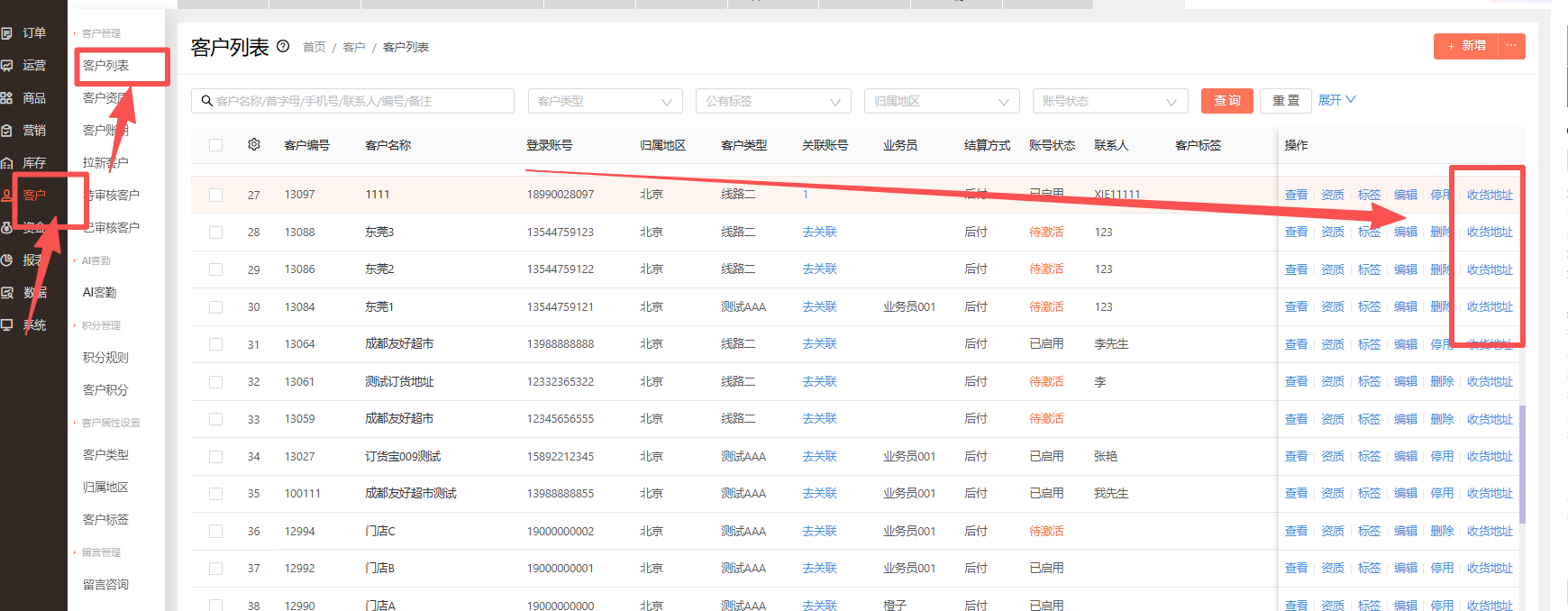1568x611 pixels.
Task: Click 编辑 for 订货宝009测试
Action: point(1406,457)
